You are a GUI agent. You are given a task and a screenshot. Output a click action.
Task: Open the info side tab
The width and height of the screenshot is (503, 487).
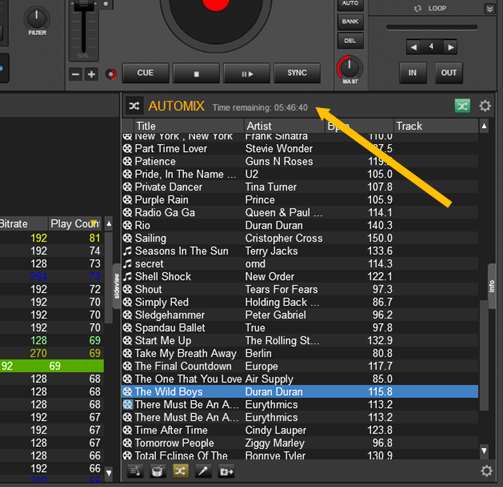[492, 286]
